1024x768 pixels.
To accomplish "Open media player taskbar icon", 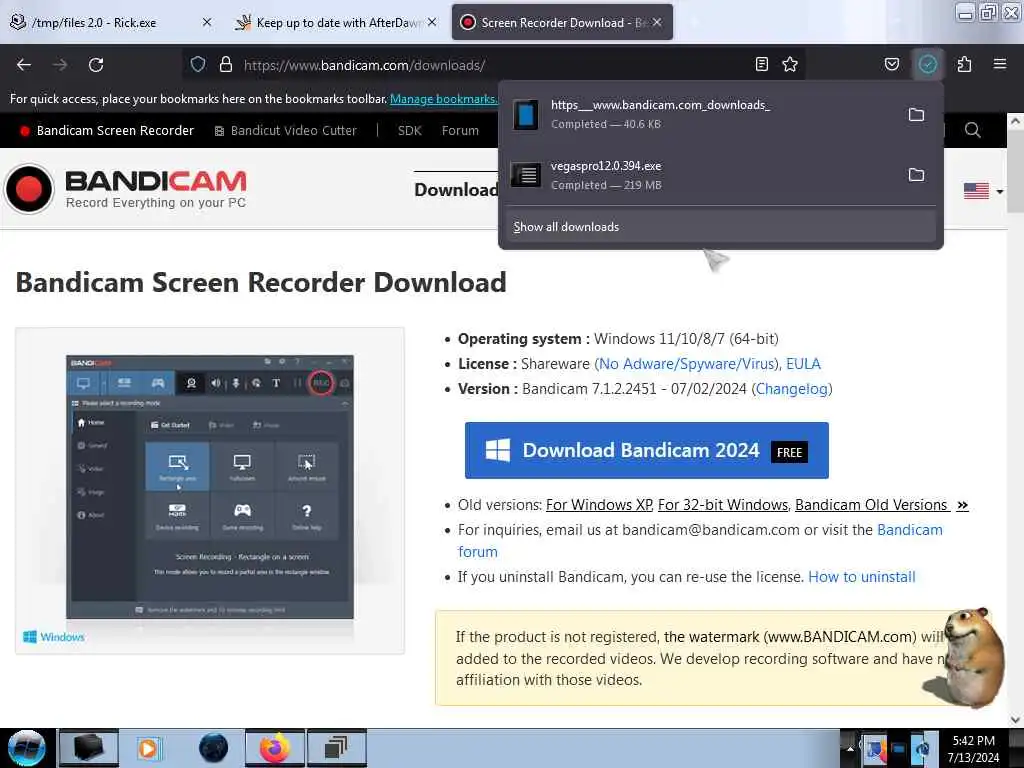I will coord(148,748).
